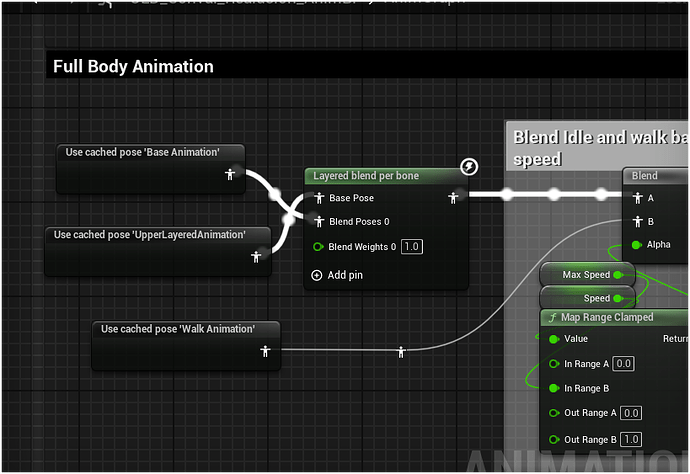
Task: Click the function icon on Map Range Clamped
Action: coord(553,317)
